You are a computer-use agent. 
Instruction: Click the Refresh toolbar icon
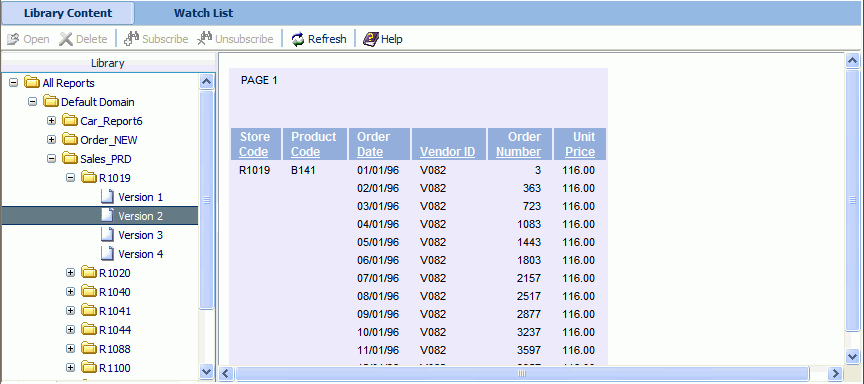[298, 39]
